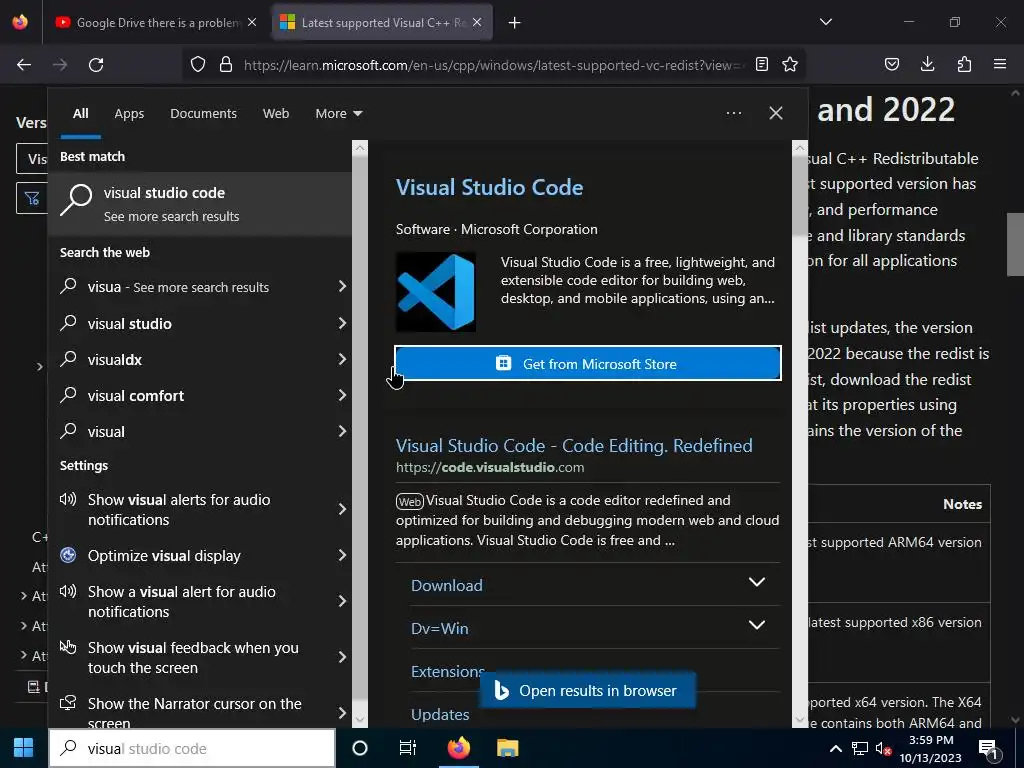Viewport: 1024px width, 768px height.
Task: Click the preview pane scrollbar down arrow
Action: (x=799, y=720)
